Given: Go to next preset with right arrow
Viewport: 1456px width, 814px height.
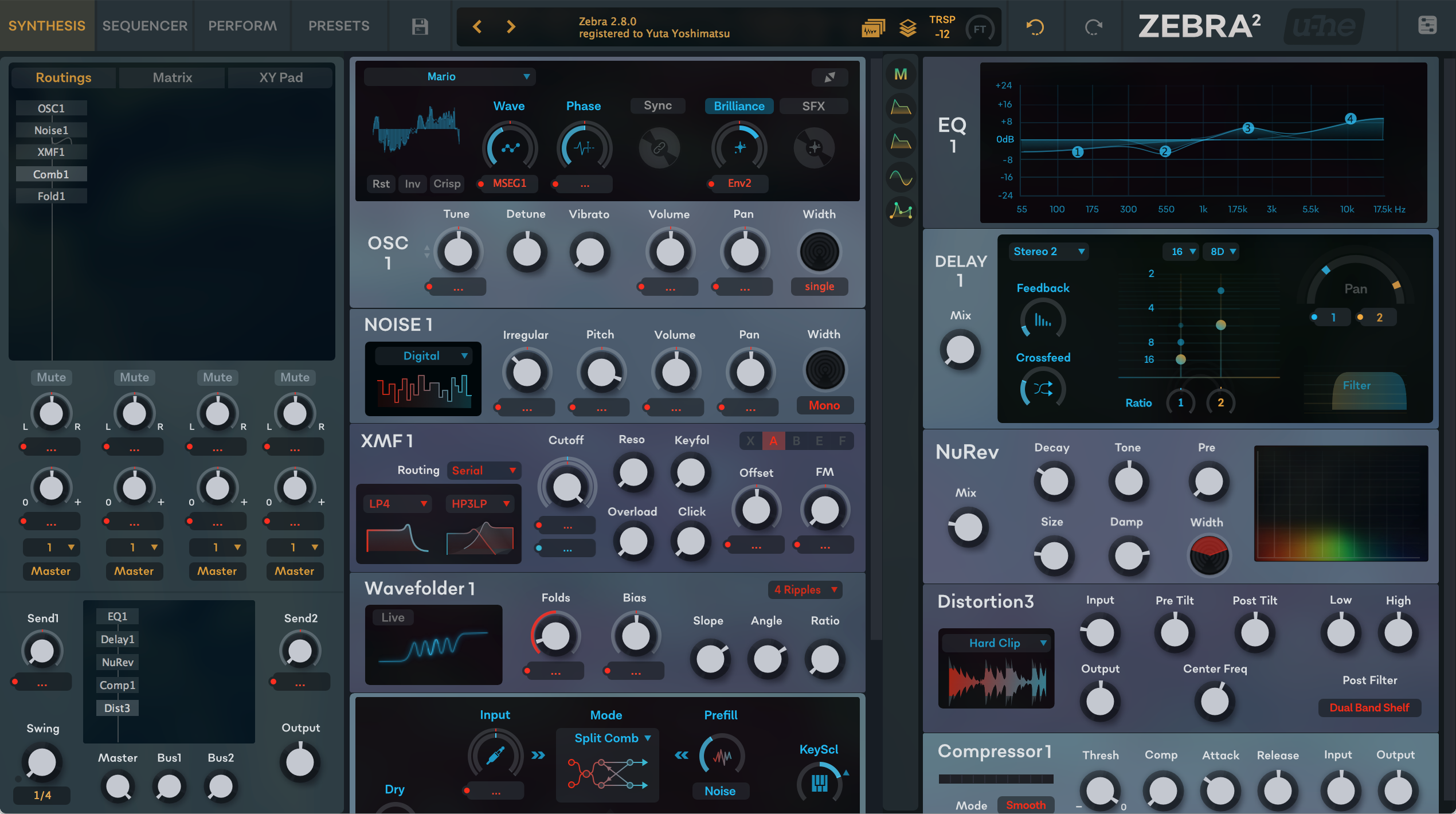Looking at the screenshot, I should pyautogui.click(x=511, y=26).
